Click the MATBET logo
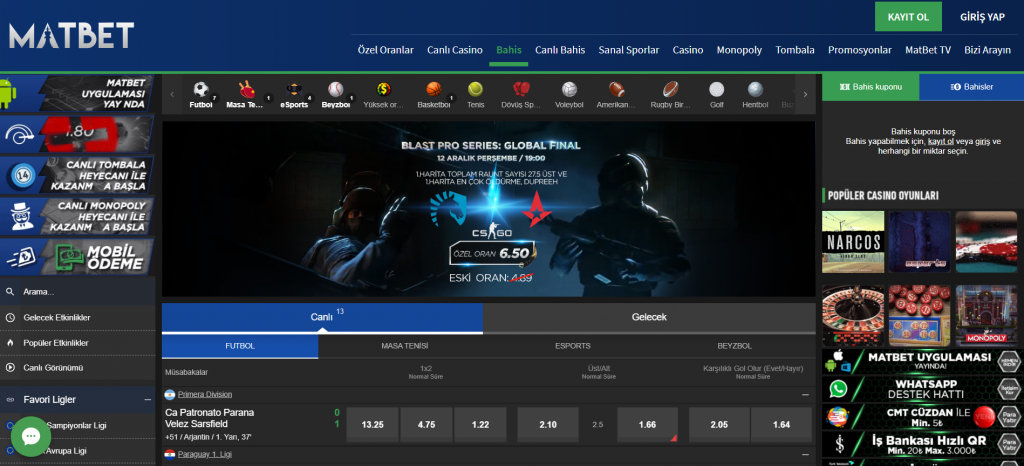This screenshot has height=466, width=1024. pyautogui.click(x=71, y=37)
